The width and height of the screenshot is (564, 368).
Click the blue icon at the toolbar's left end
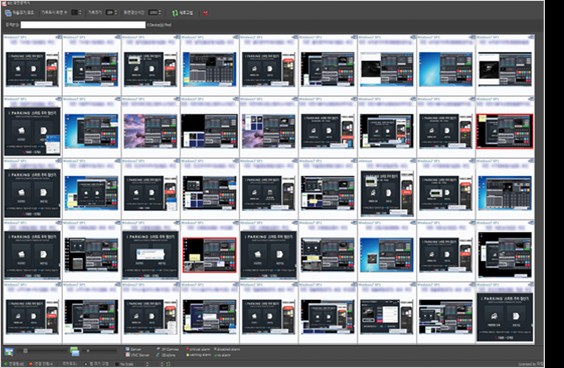click(x=8, y=13)
